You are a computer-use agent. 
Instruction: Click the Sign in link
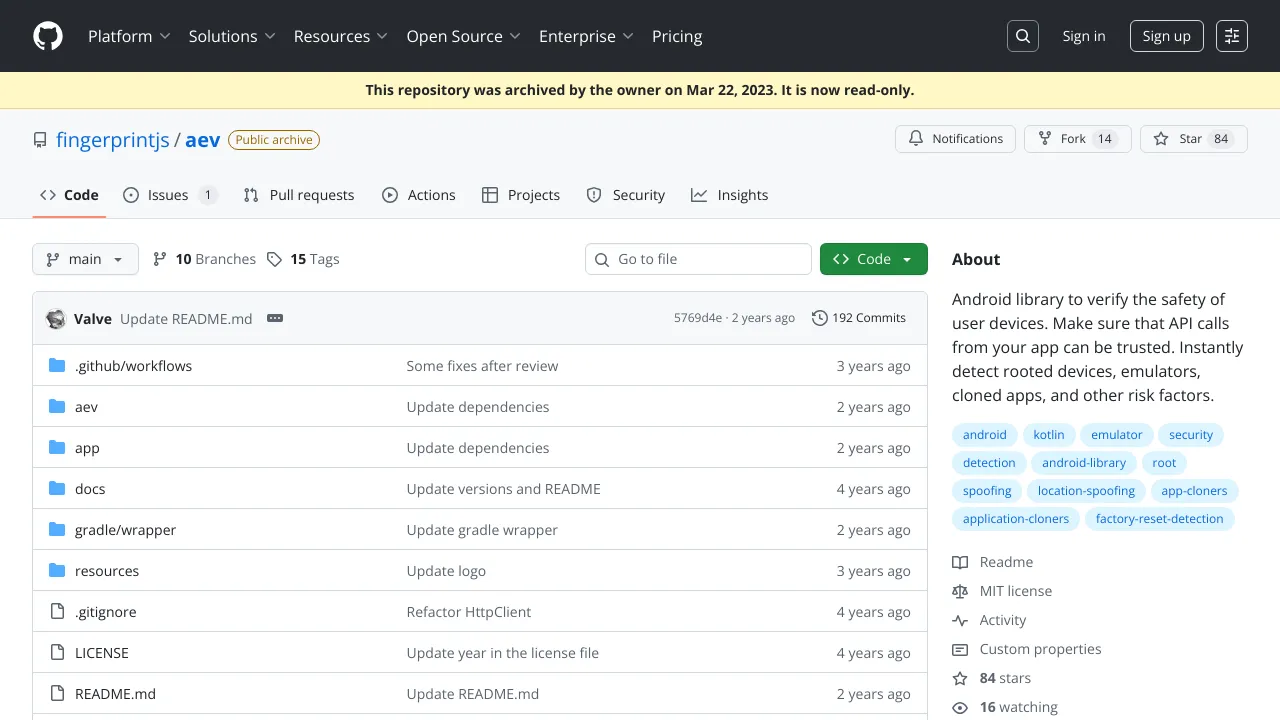pyautogui.click(x=1084, y=36)
